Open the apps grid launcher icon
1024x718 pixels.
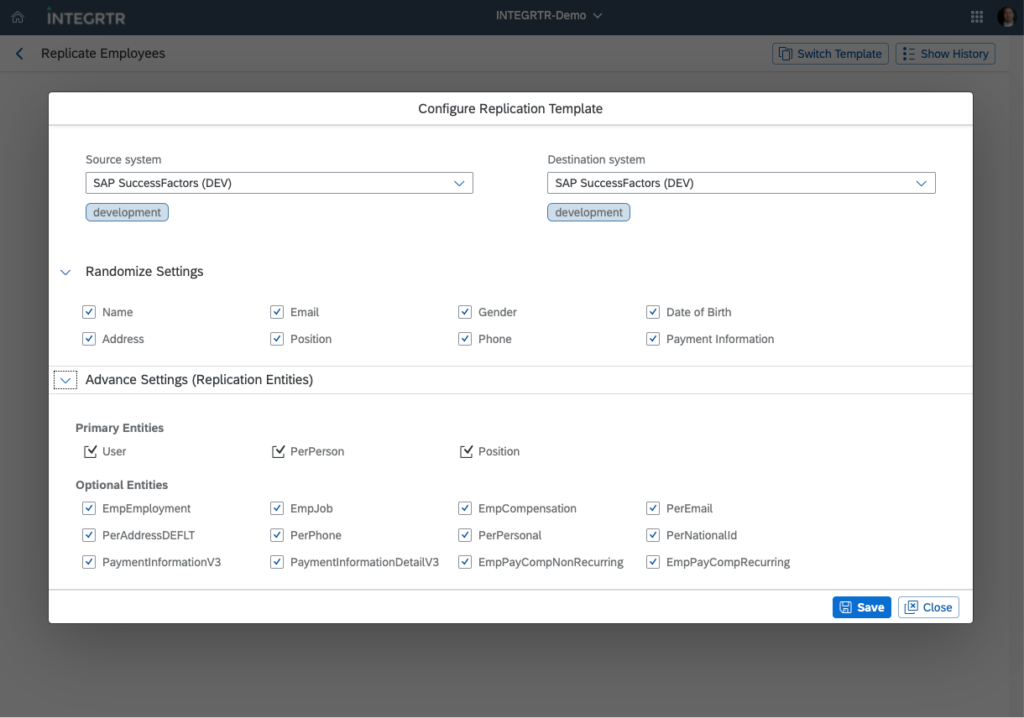tap(977, 17)
